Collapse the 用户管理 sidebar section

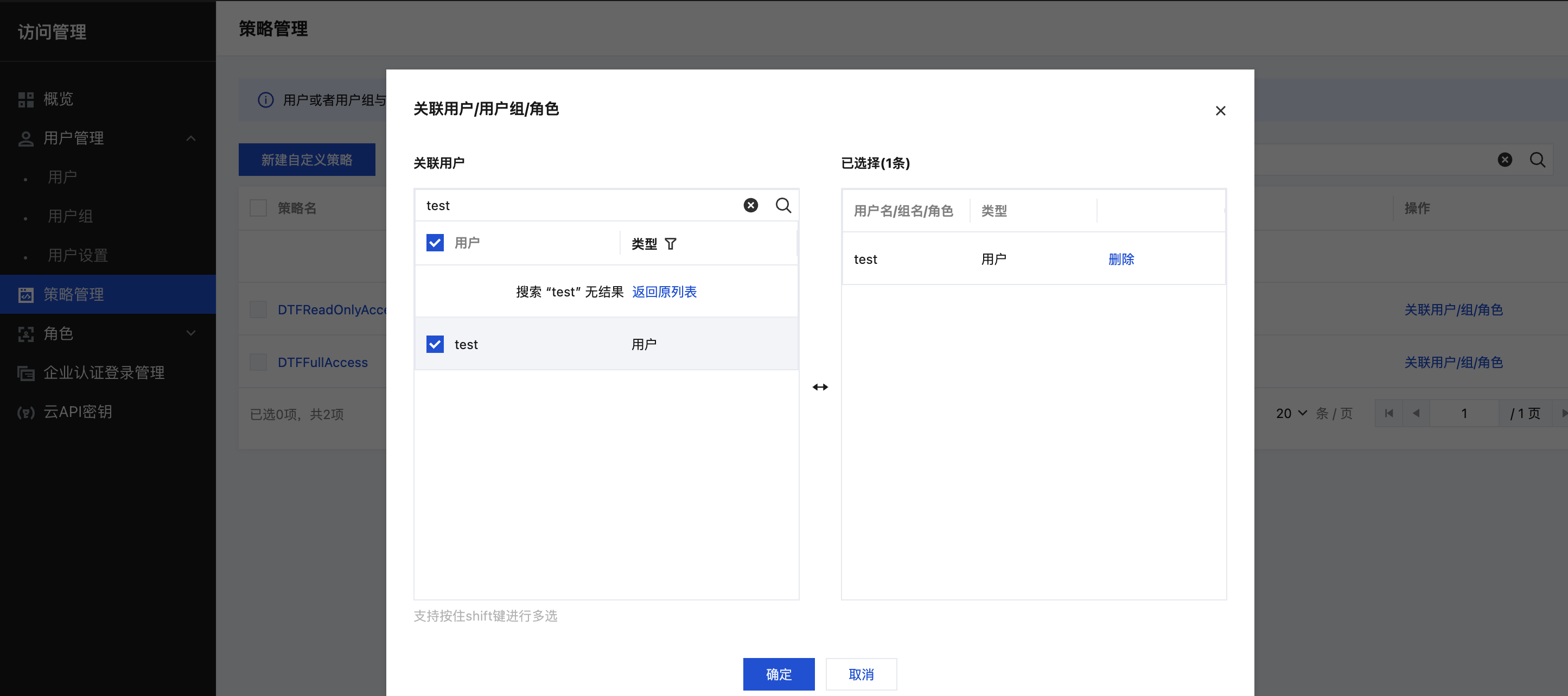[190, 138]
